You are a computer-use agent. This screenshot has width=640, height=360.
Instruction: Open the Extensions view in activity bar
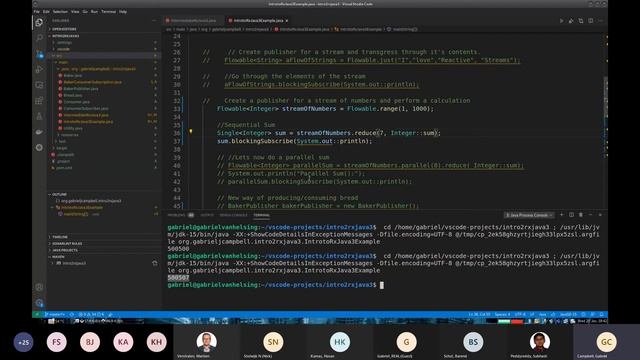click(x=39, y=100)
